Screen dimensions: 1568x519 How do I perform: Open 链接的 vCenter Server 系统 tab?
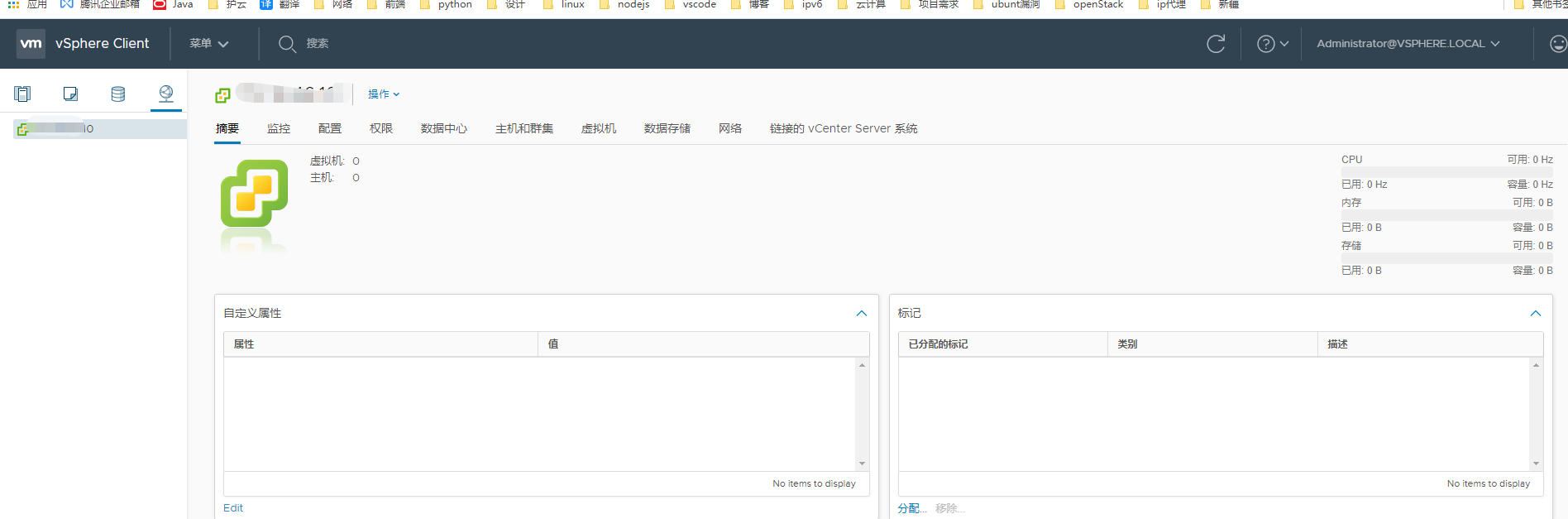(844, 129)
